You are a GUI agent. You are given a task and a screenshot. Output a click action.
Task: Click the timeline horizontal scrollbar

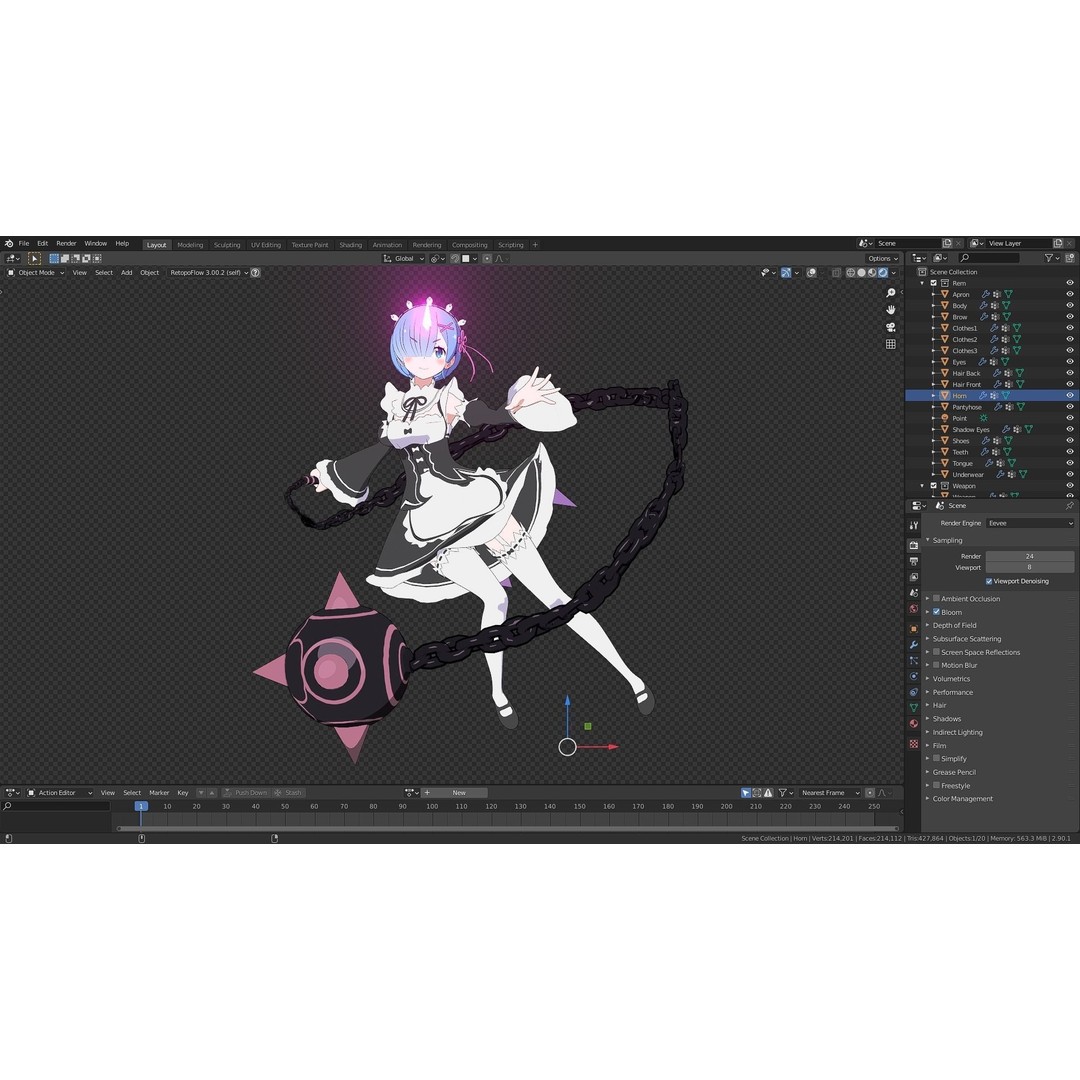point(508,829)
